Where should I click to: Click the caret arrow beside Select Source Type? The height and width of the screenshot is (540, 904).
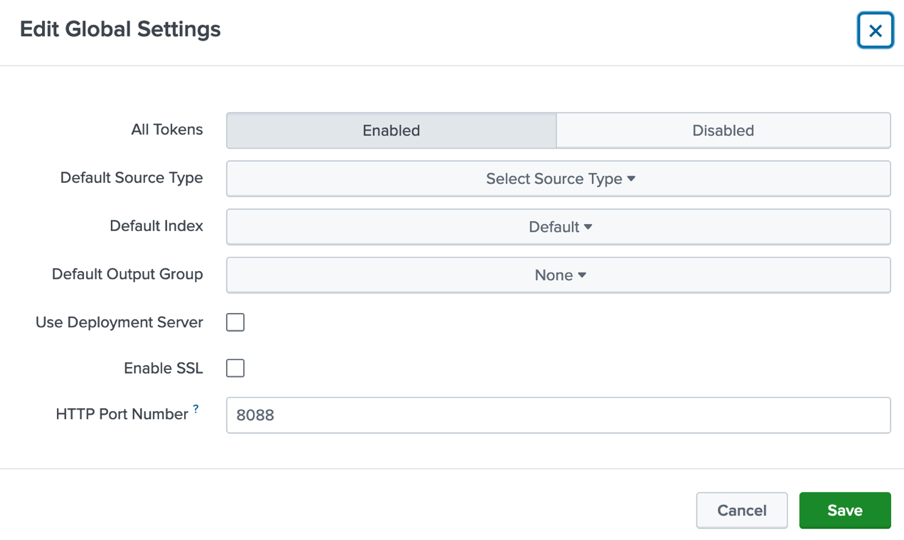click(x=631, y=179)
